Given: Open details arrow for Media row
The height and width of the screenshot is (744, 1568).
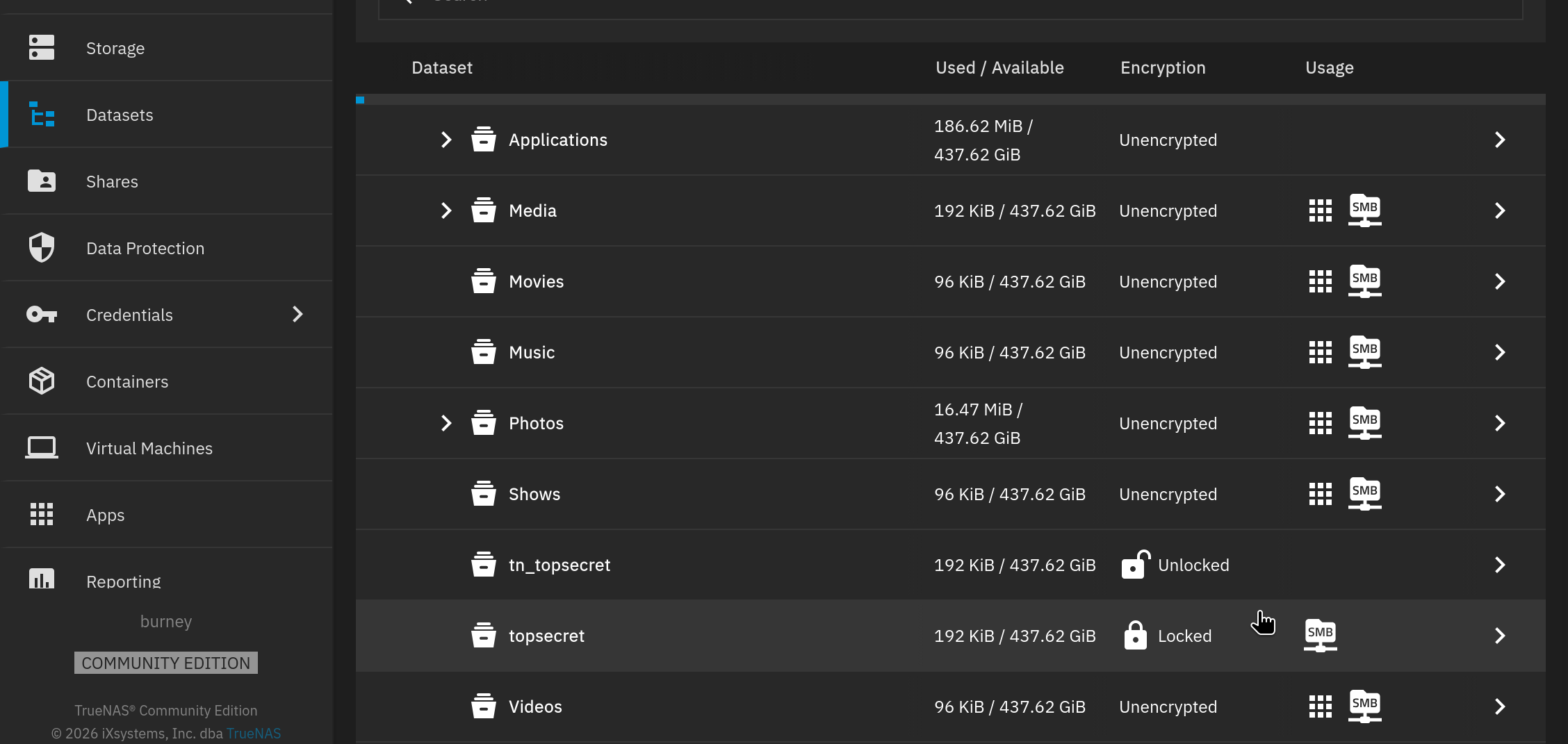Looking at the screenshot, I should pos(1500,210).
